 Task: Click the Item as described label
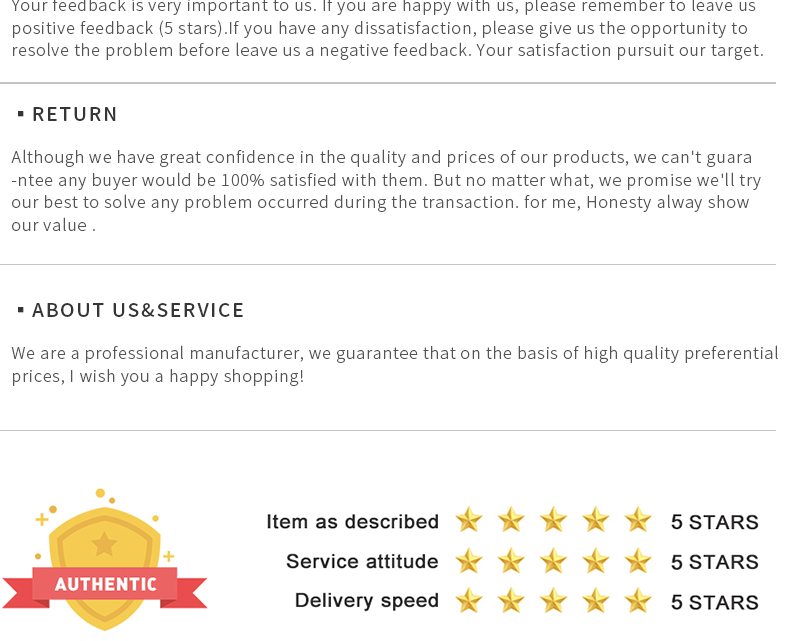pos(353,522)
